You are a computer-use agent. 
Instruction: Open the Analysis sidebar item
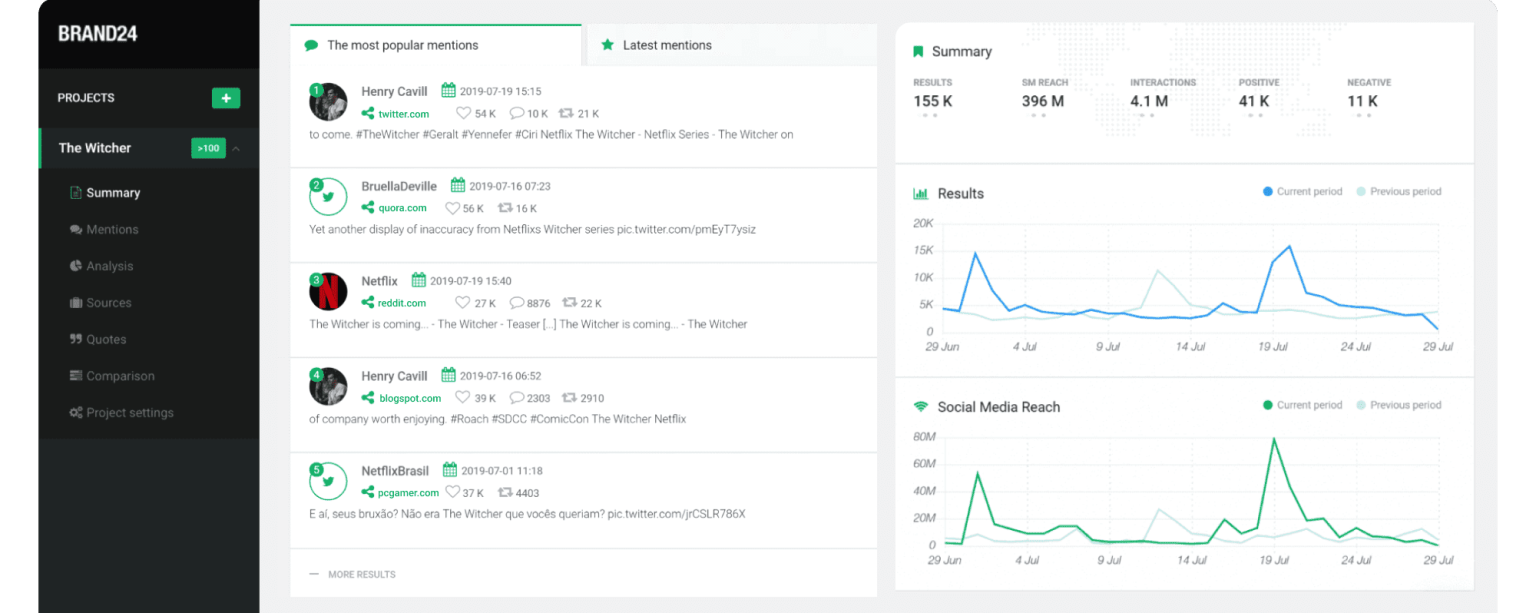(x=109, y=266)
